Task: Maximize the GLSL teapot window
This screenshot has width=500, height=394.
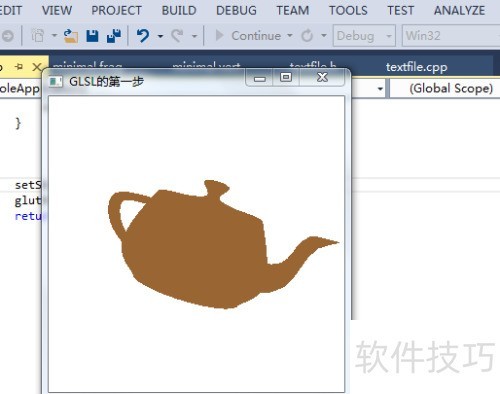Action: pyautogui.click(x=286, y=78)
